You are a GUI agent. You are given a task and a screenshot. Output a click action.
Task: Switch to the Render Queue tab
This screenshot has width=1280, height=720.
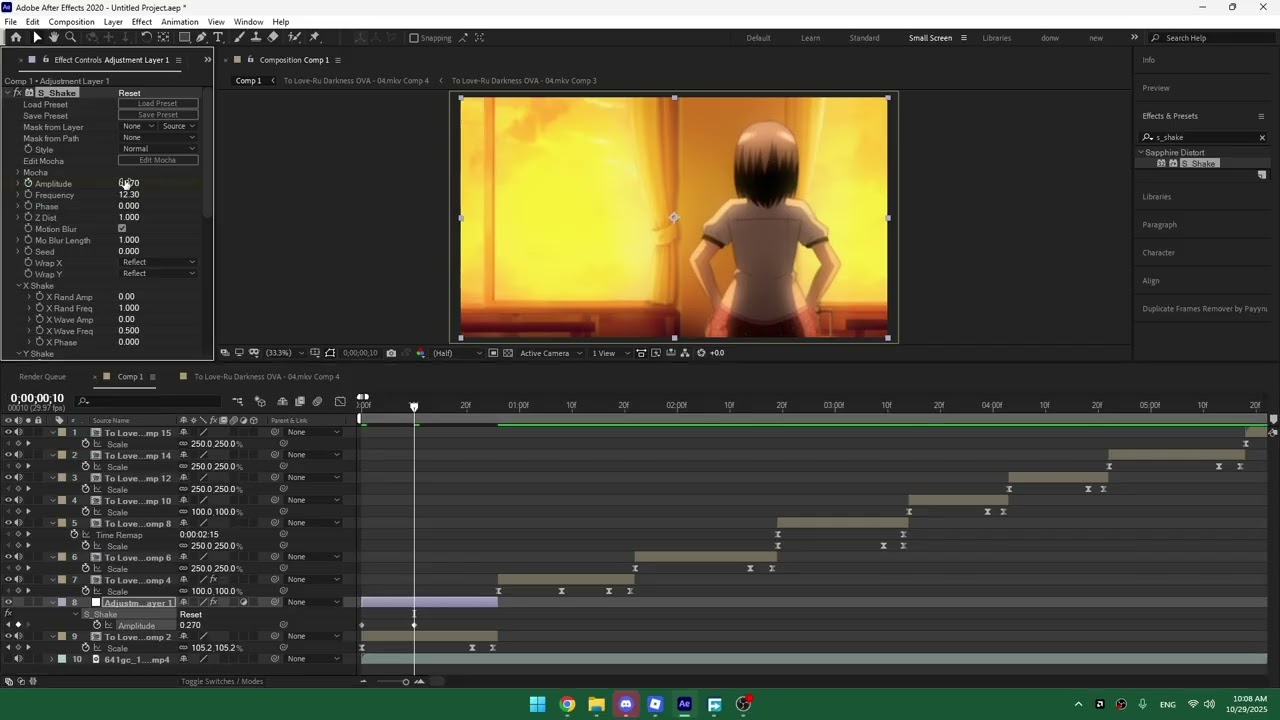click(x=42, y=377)
